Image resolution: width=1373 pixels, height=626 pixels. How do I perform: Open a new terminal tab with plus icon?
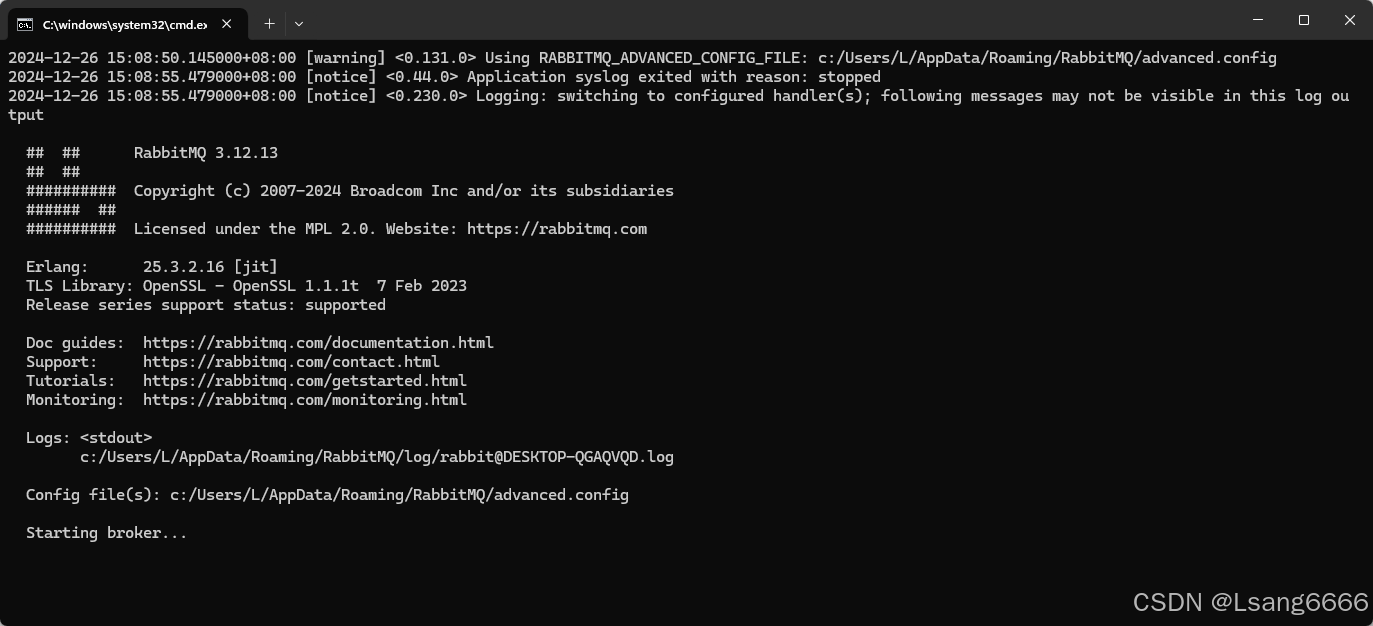pos(269,23)
